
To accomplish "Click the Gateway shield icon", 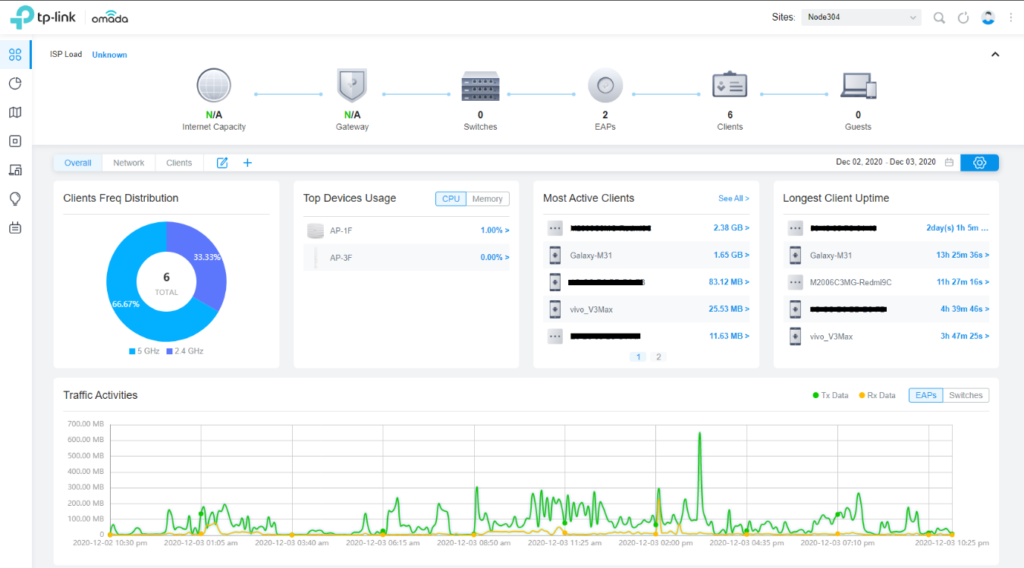I will tap(352, 87).
